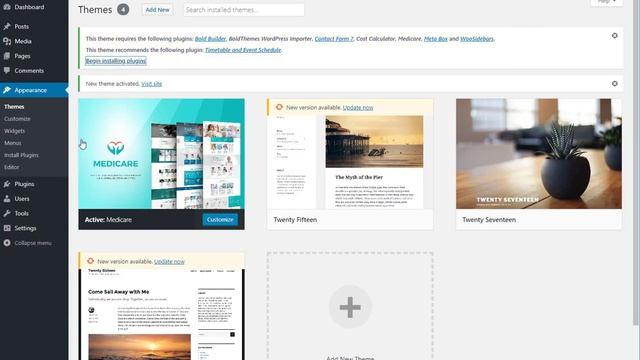Go to the Plugins menu
The width and height of the screenshot is (640, 360).
click(x=34, y=184)
